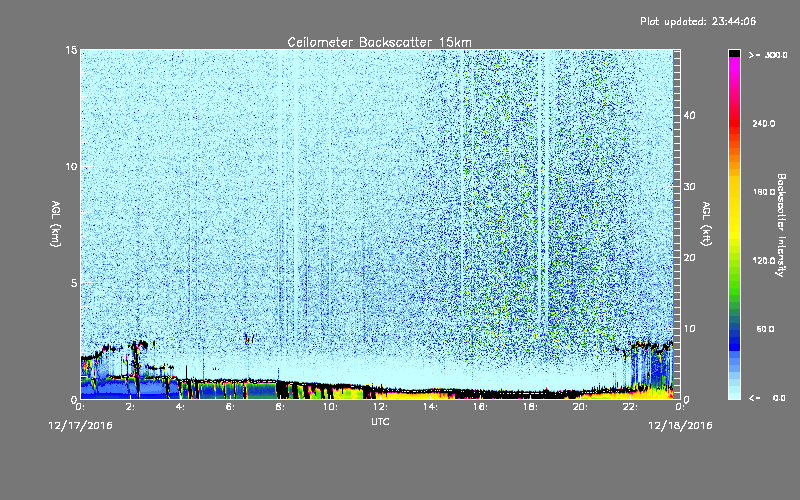Click the '<= 0.0' colorbar label
Image resolution: width=800 pixels, height=500 pixels.
[x=768, y=398]
